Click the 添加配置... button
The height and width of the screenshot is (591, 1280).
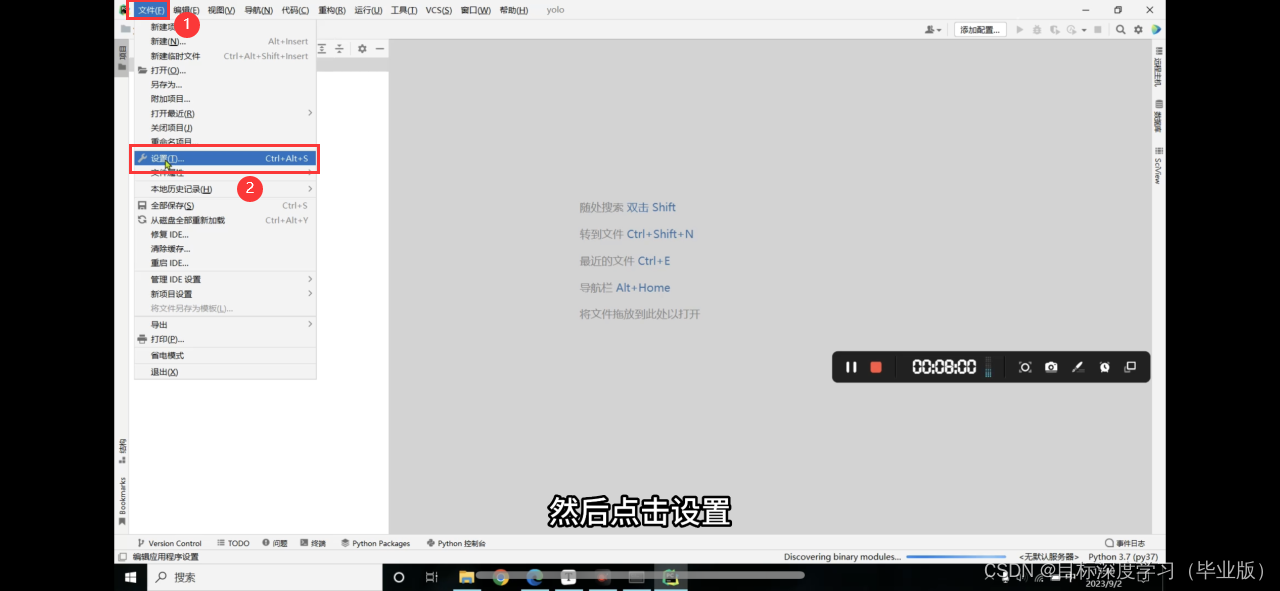tap(980, 30)
